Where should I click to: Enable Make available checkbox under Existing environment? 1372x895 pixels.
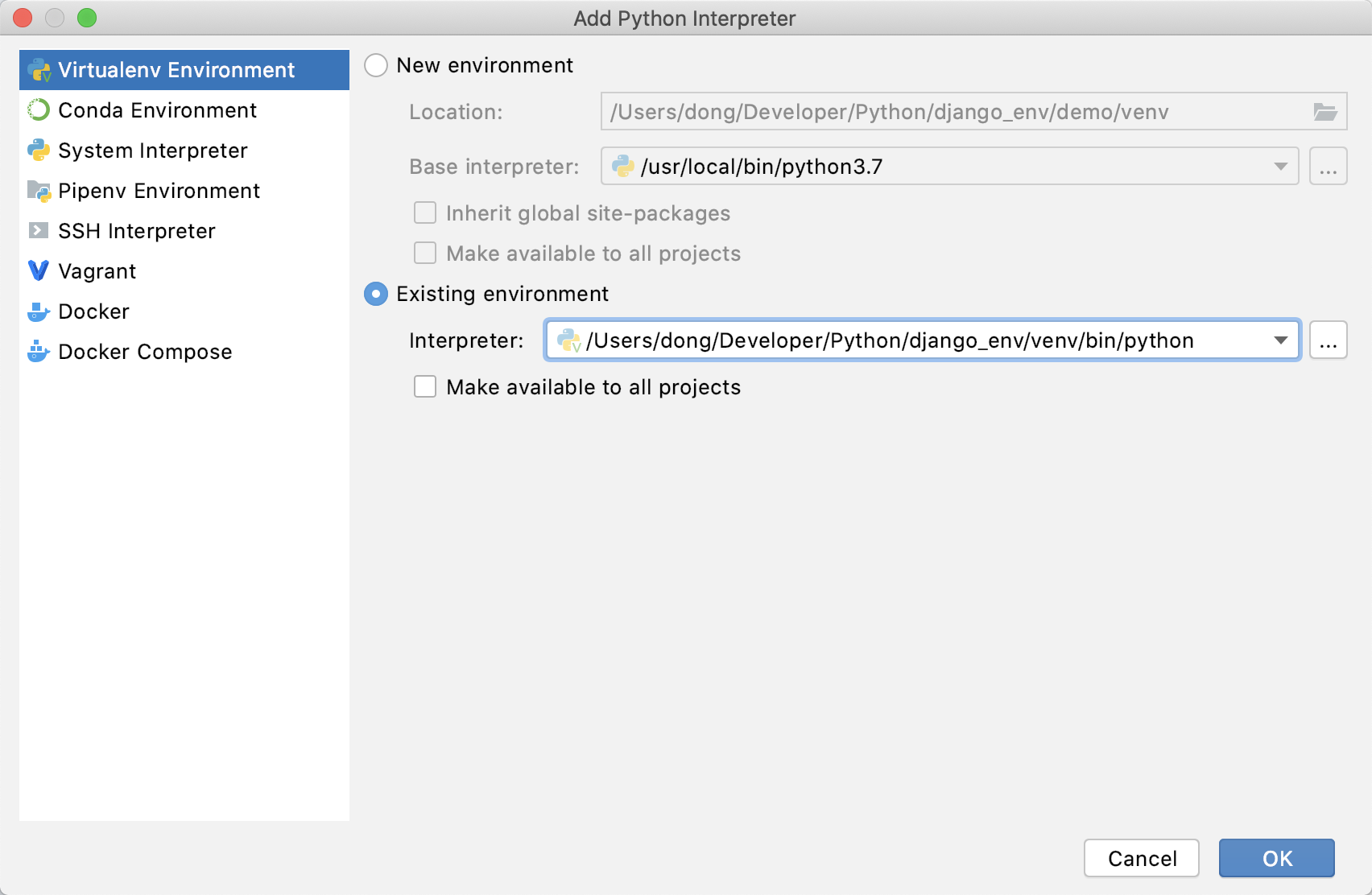pos(425,387)
